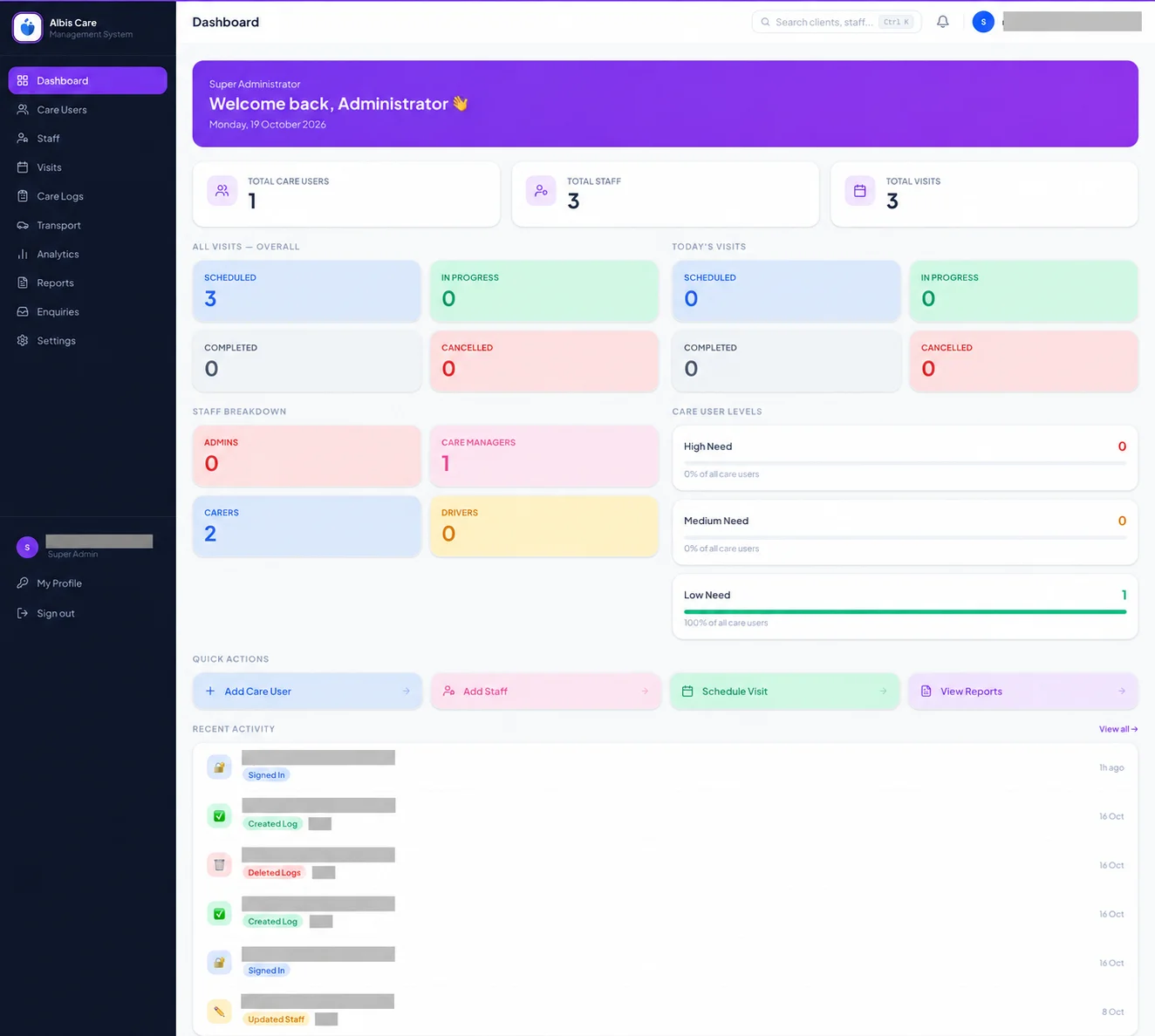This screenshot has width=1155, height=1036.
Task: Click today's In Progress visits card
Action: tap(1023, 291)
